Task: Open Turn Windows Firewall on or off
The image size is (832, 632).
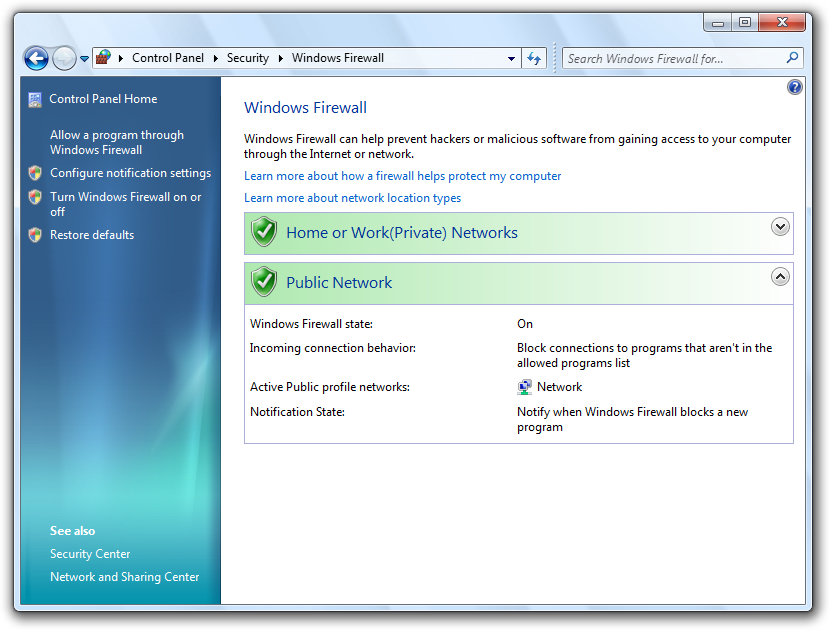Action: click(126, 204)
